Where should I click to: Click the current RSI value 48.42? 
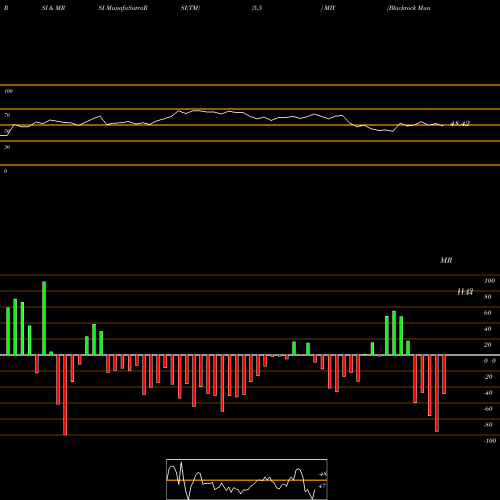(x=460, y=124)
